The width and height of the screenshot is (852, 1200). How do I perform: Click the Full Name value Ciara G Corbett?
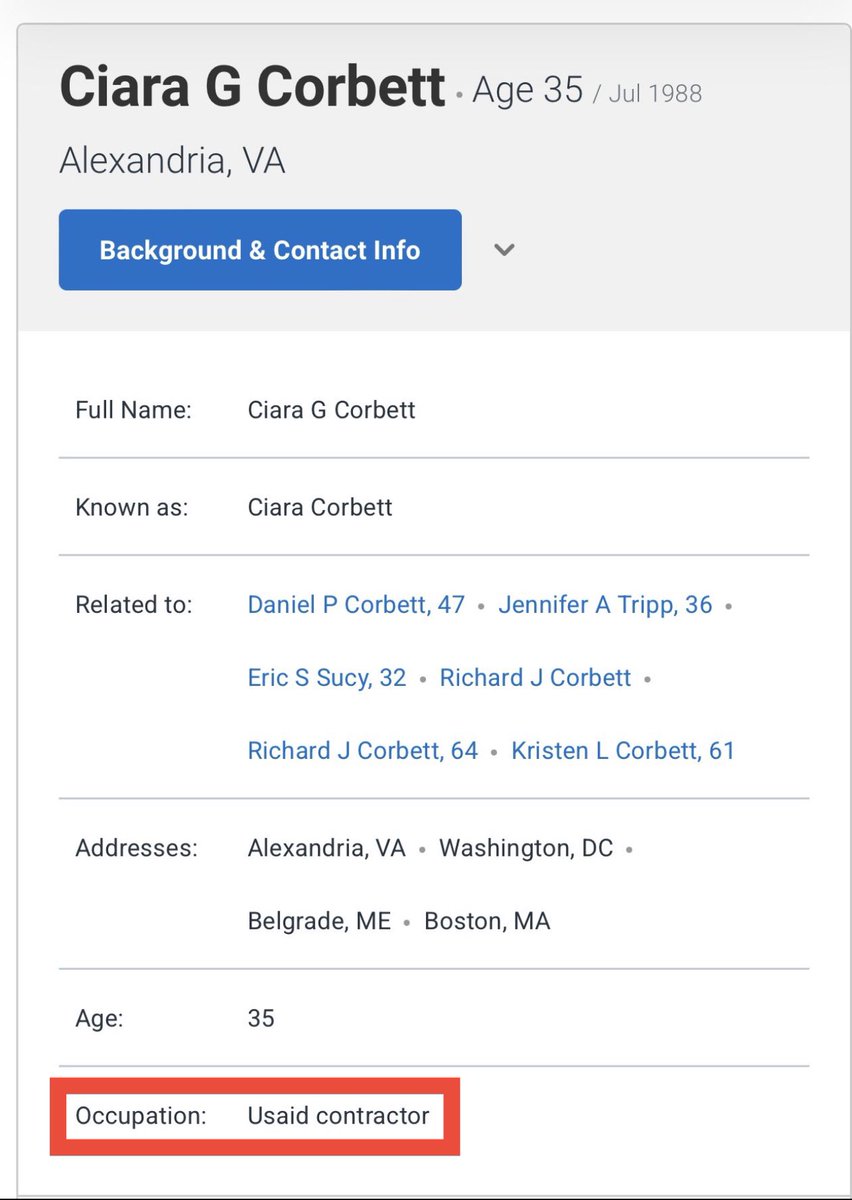coord(331,410)
